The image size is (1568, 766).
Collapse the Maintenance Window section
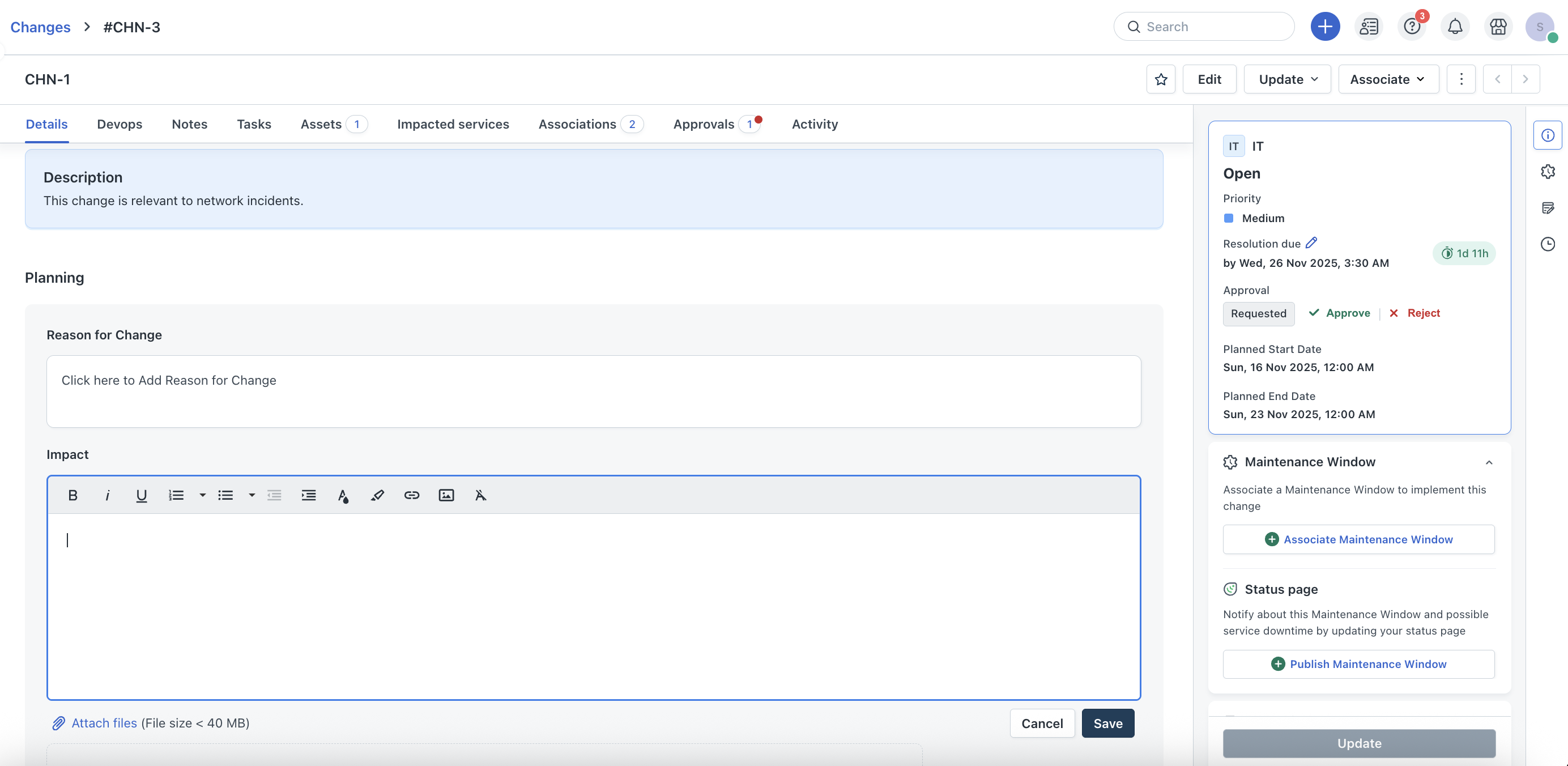tap(1489, 462)
